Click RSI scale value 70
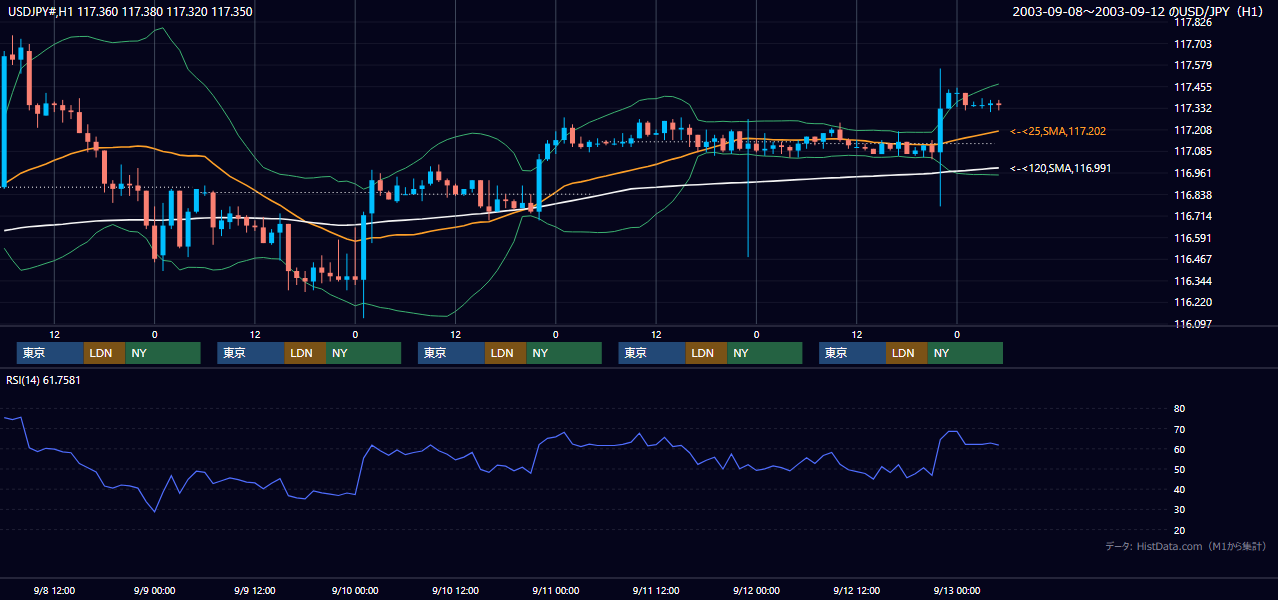1278x600 pixels. [x=1180, y=429]
